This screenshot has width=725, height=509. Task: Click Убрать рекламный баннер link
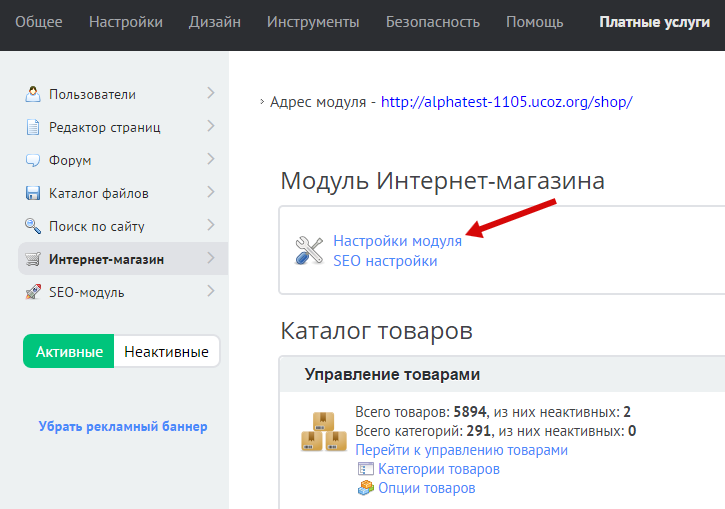coord(123,426)
